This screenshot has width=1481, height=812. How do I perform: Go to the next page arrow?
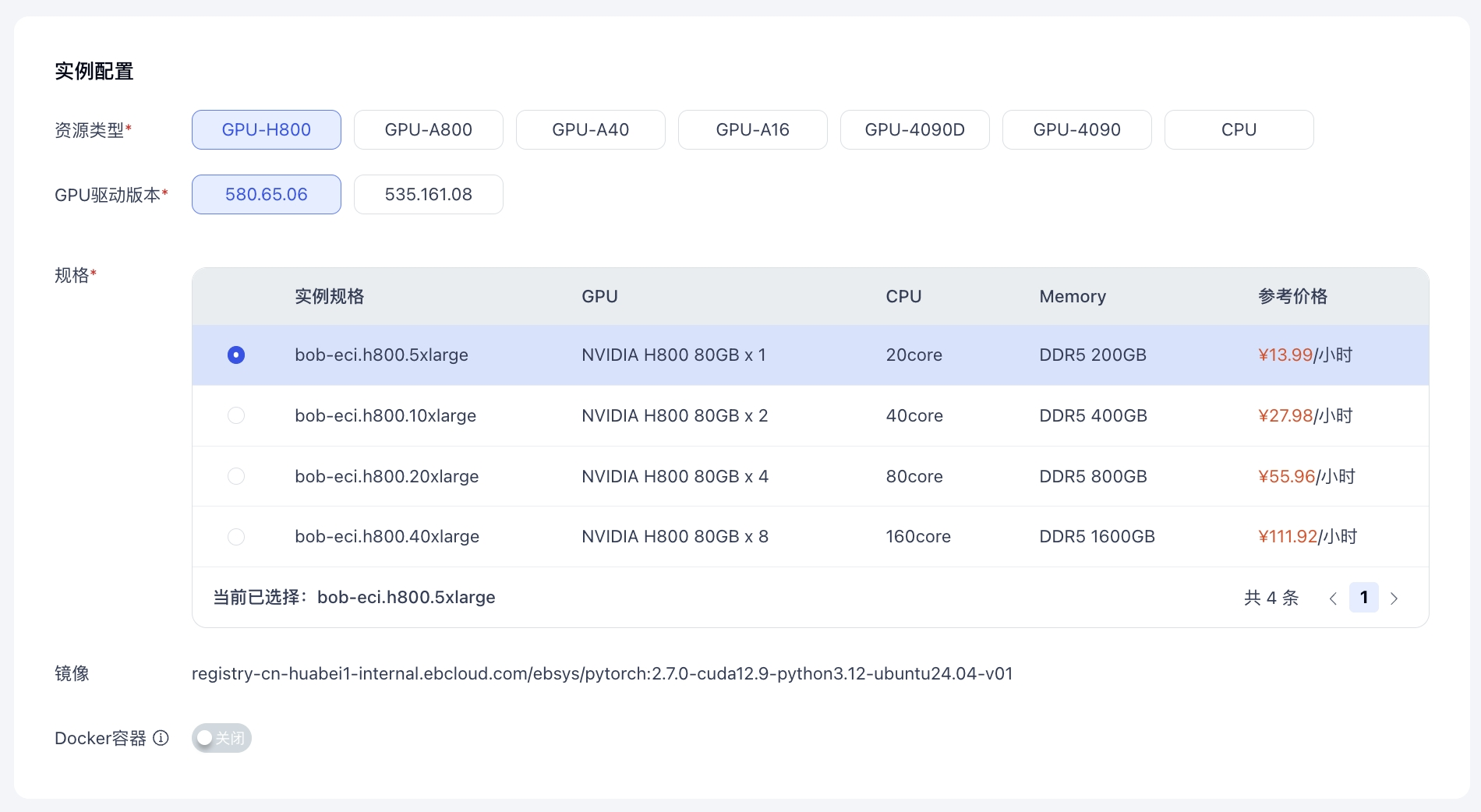pos(1394,598)
